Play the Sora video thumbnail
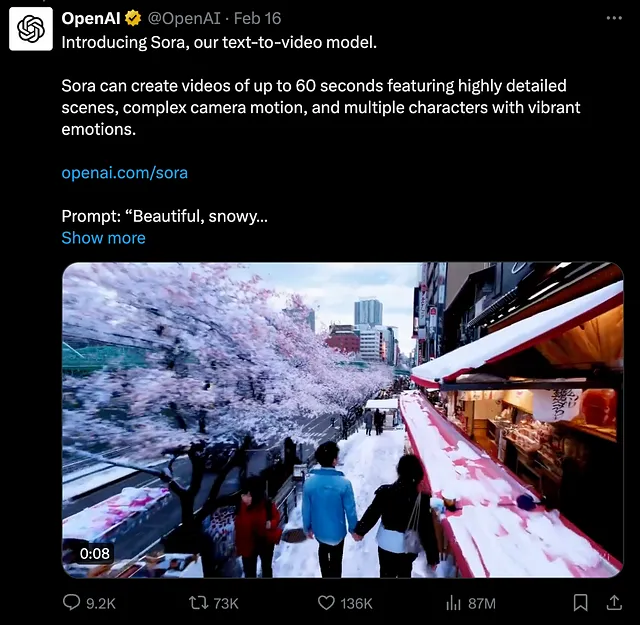This screenshot has height=625, width=640. [x=343, y=420]
